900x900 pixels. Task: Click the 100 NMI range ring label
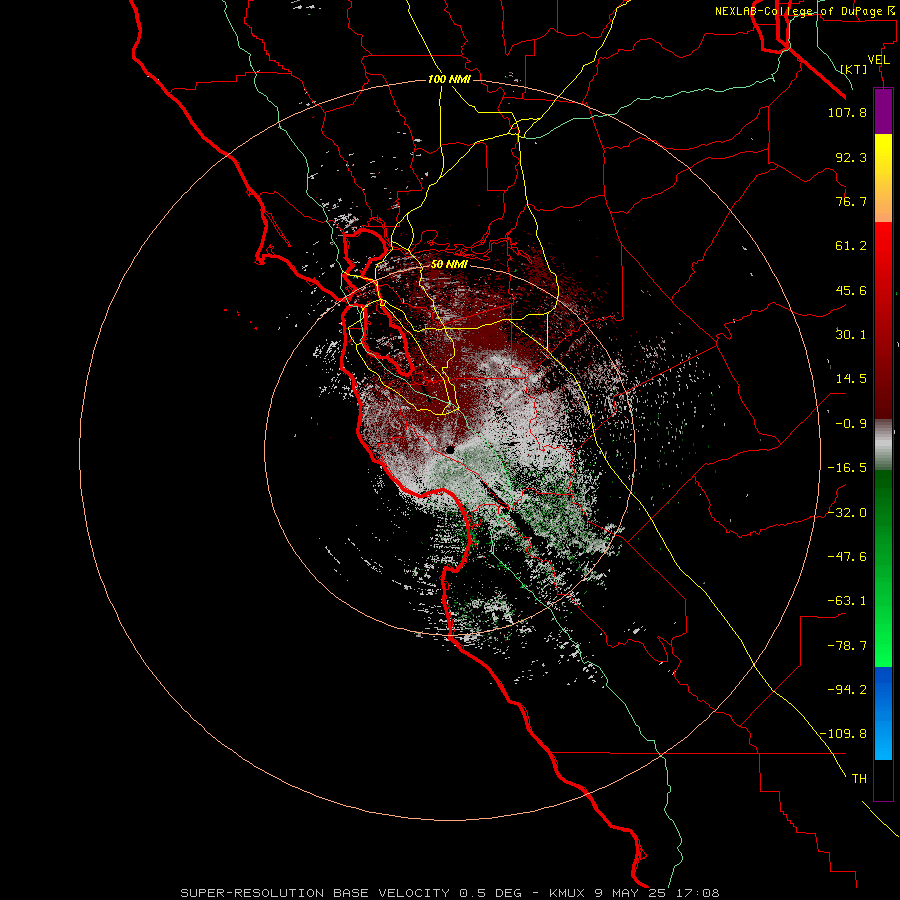click(x=449, y=79)
